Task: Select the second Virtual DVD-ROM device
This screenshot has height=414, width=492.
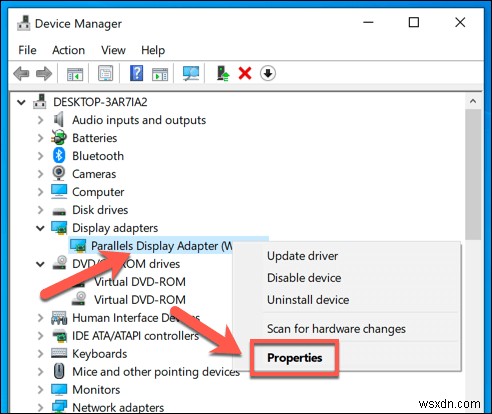Action: (x=140, y=300)
